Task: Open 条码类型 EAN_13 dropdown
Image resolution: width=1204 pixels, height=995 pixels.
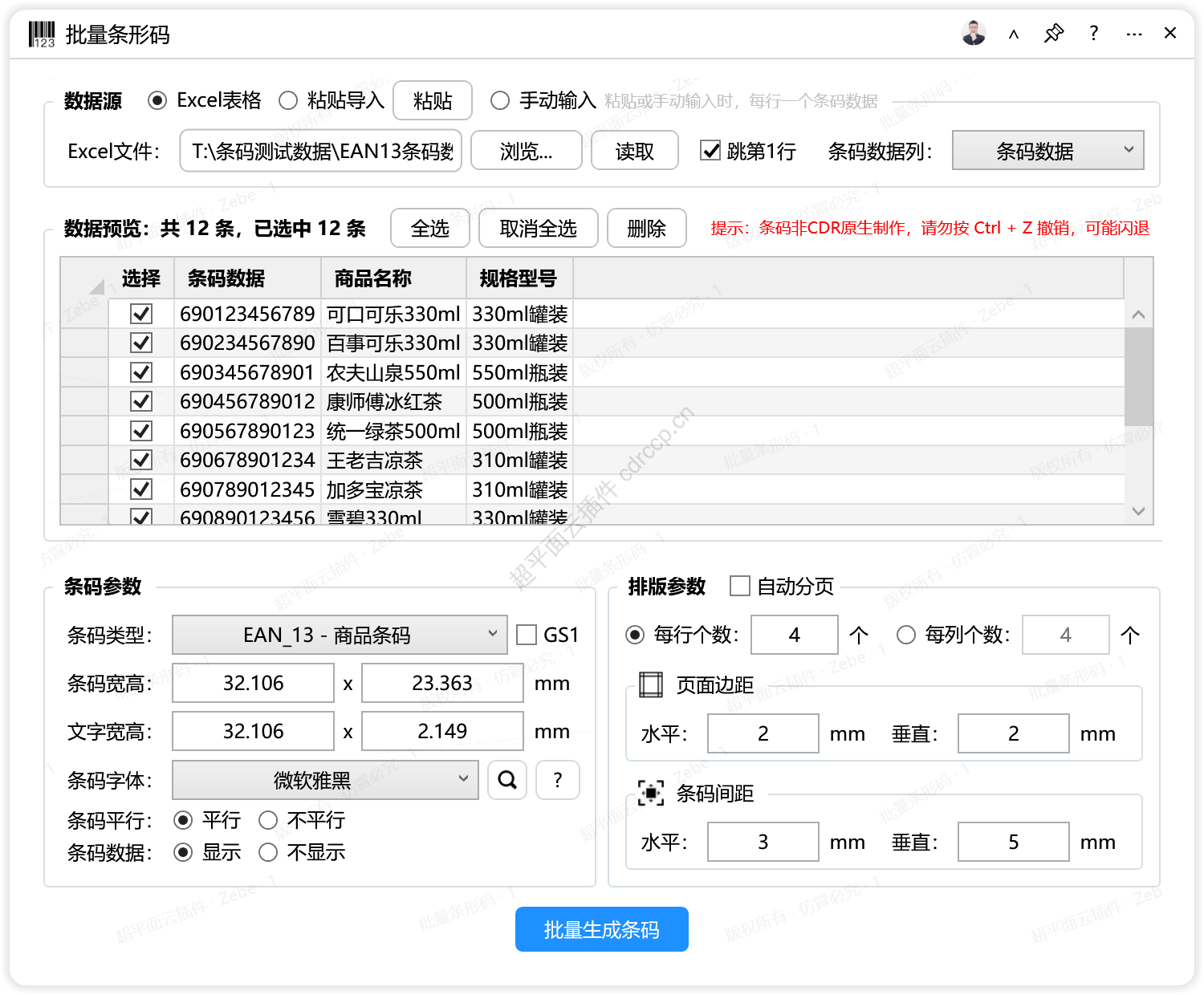Action: point(340,635)
